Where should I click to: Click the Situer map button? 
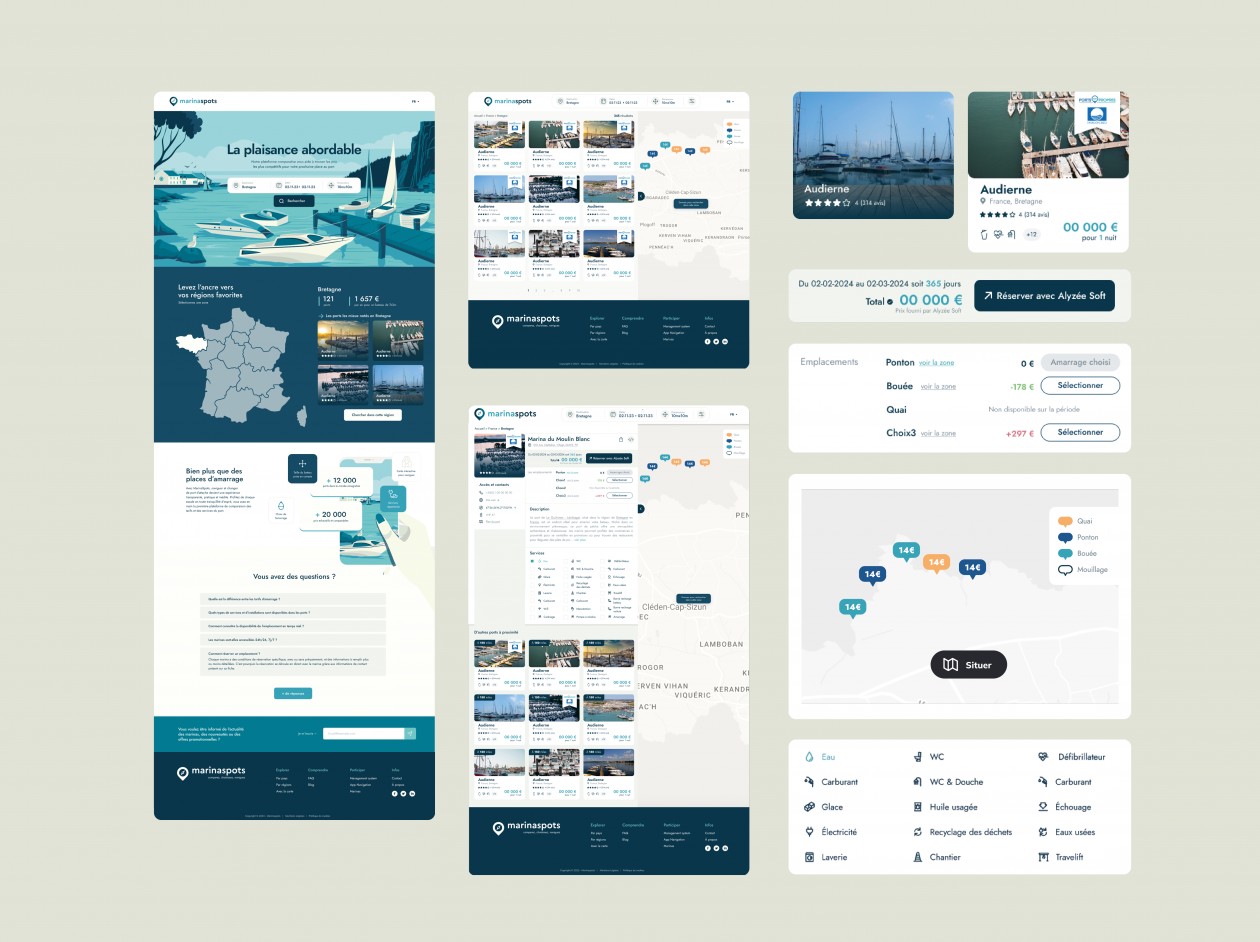(x=968, y=665)
